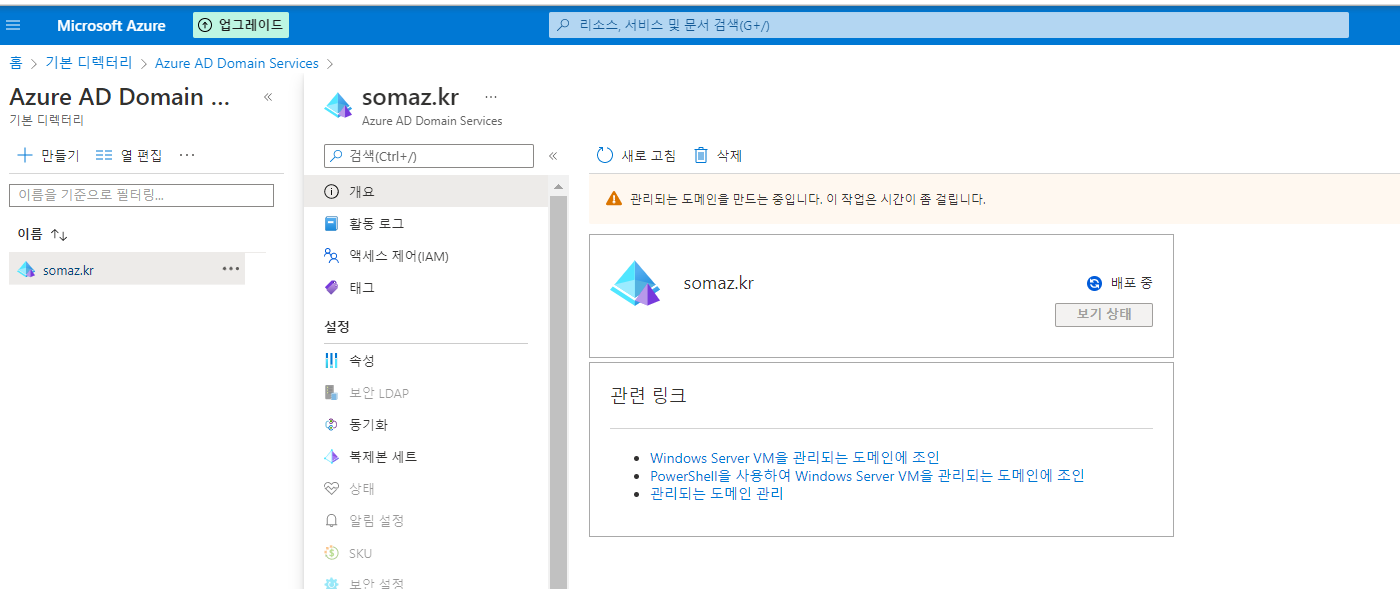Go to 홈 breadcrumb

tap(15, 63)
